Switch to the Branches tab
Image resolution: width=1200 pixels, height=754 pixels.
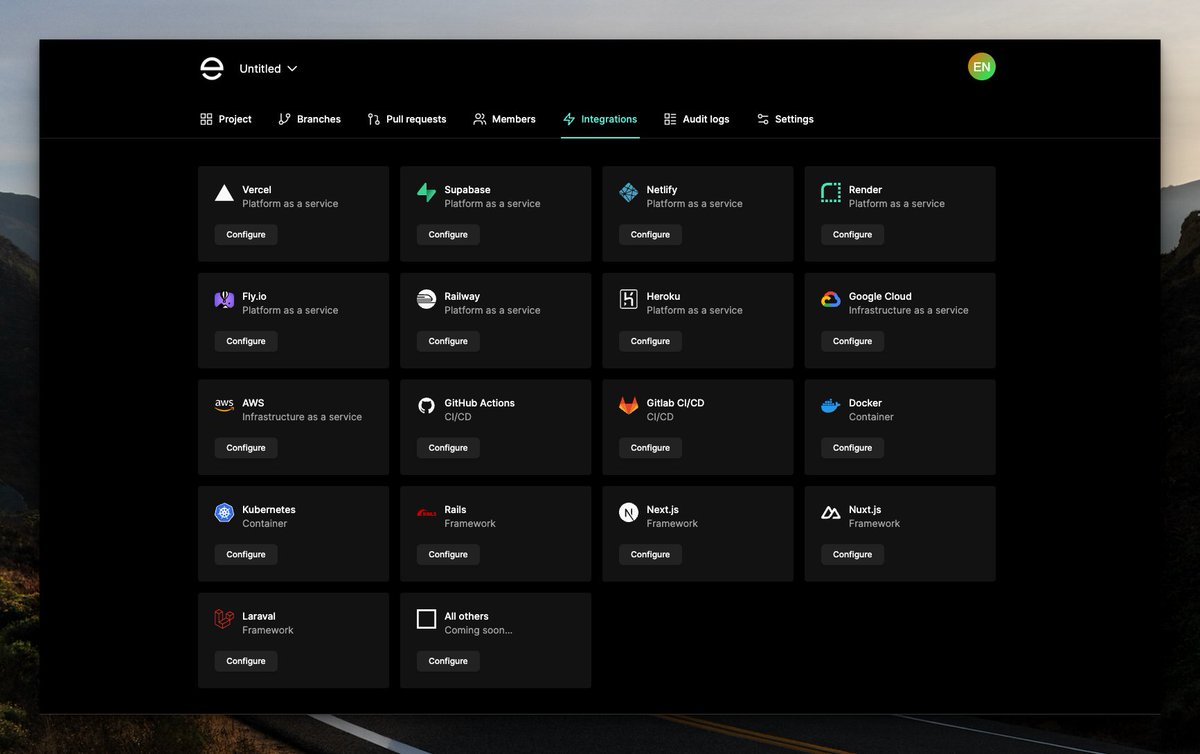309,119
